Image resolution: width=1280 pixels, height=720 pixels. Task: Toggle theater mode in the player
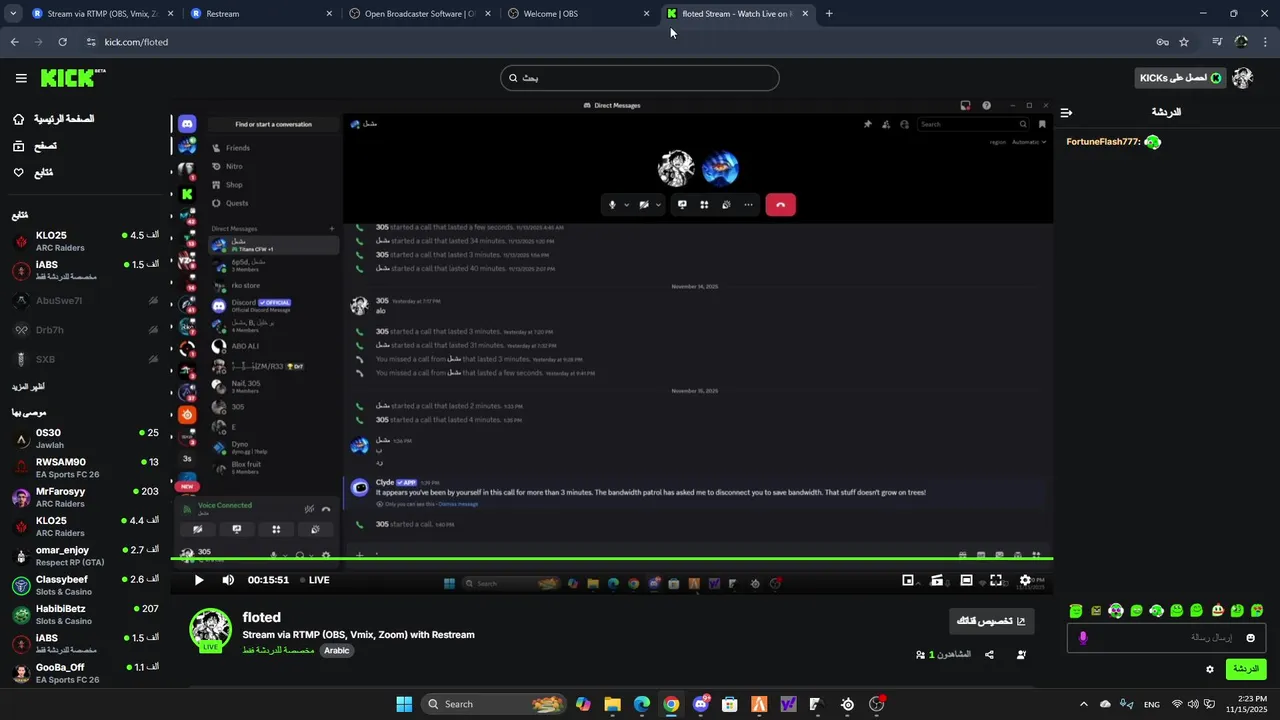click(966, 580)
